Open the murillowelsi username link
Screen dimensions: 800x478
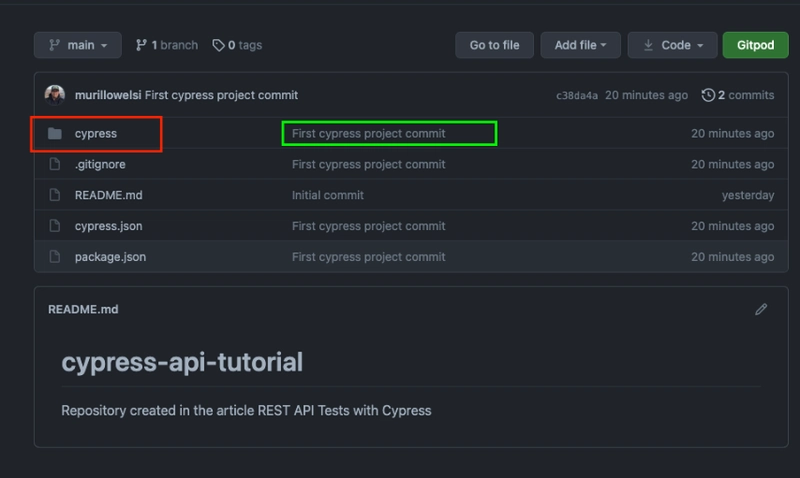(x=108, y=95)
